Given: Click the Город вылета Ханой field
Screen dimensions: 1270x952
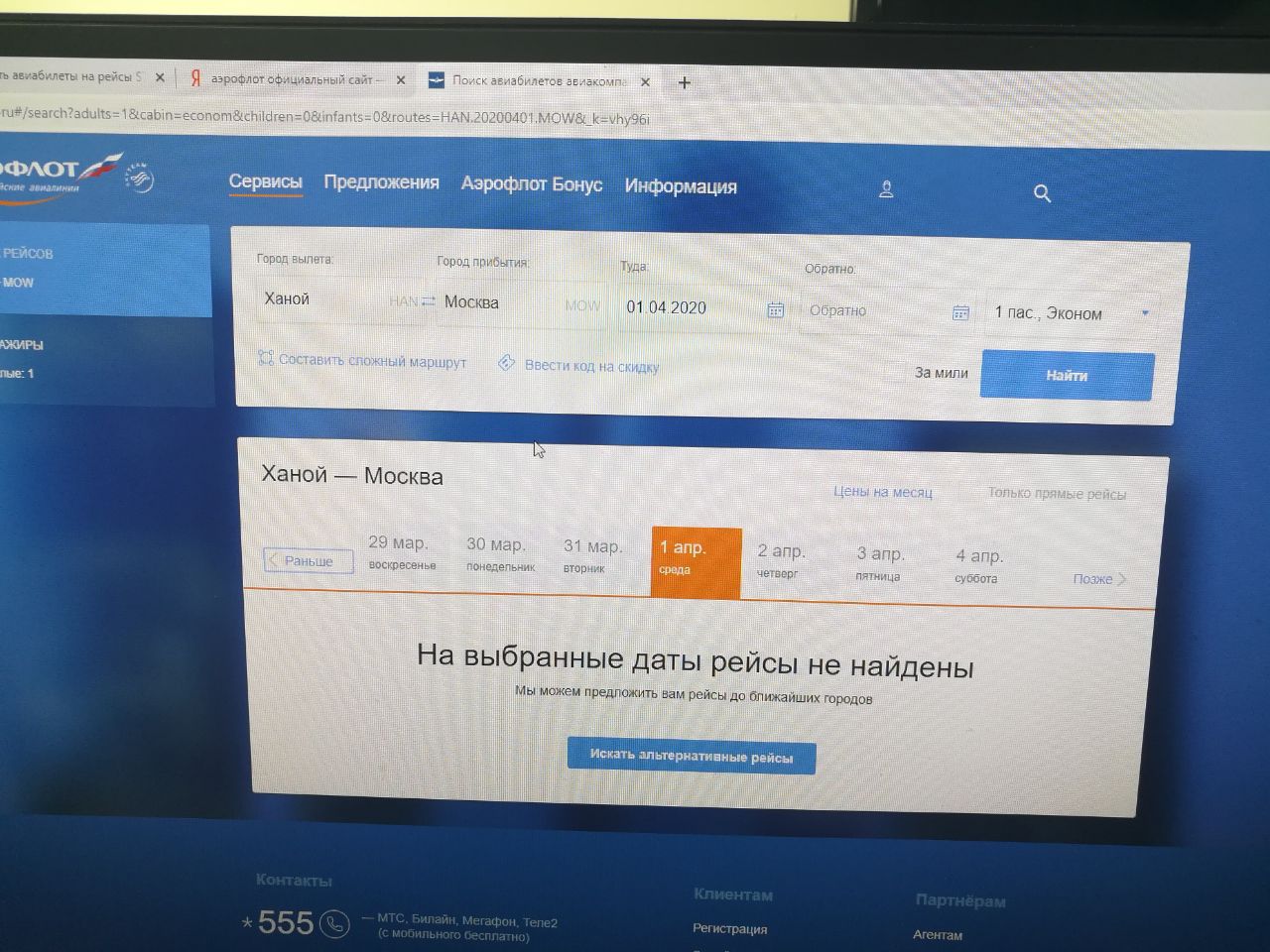Looking at the screenshot, I should point(337,299).
